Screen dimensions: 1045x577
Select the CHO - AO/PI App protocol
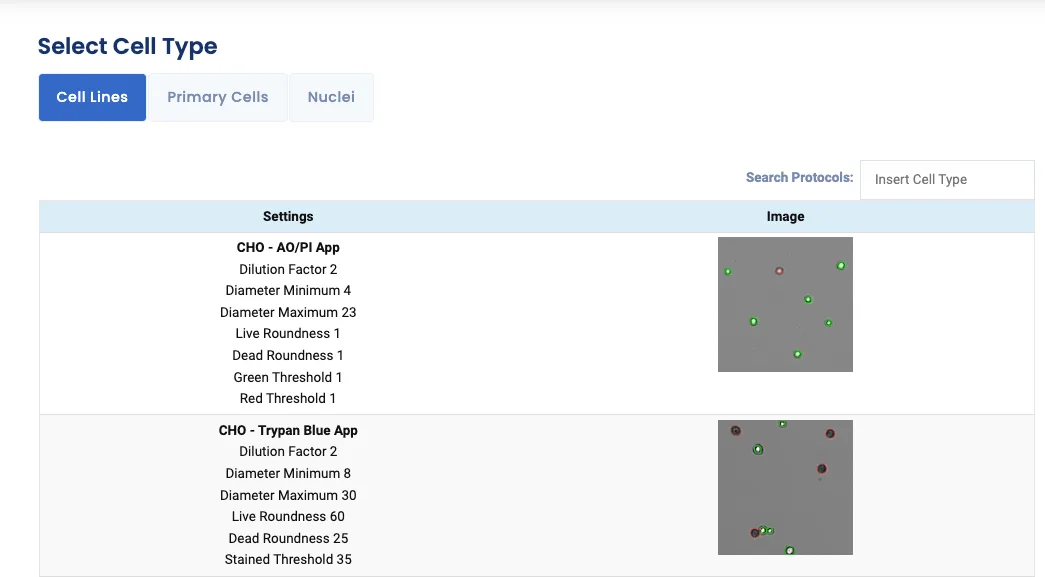click(288, 247)
